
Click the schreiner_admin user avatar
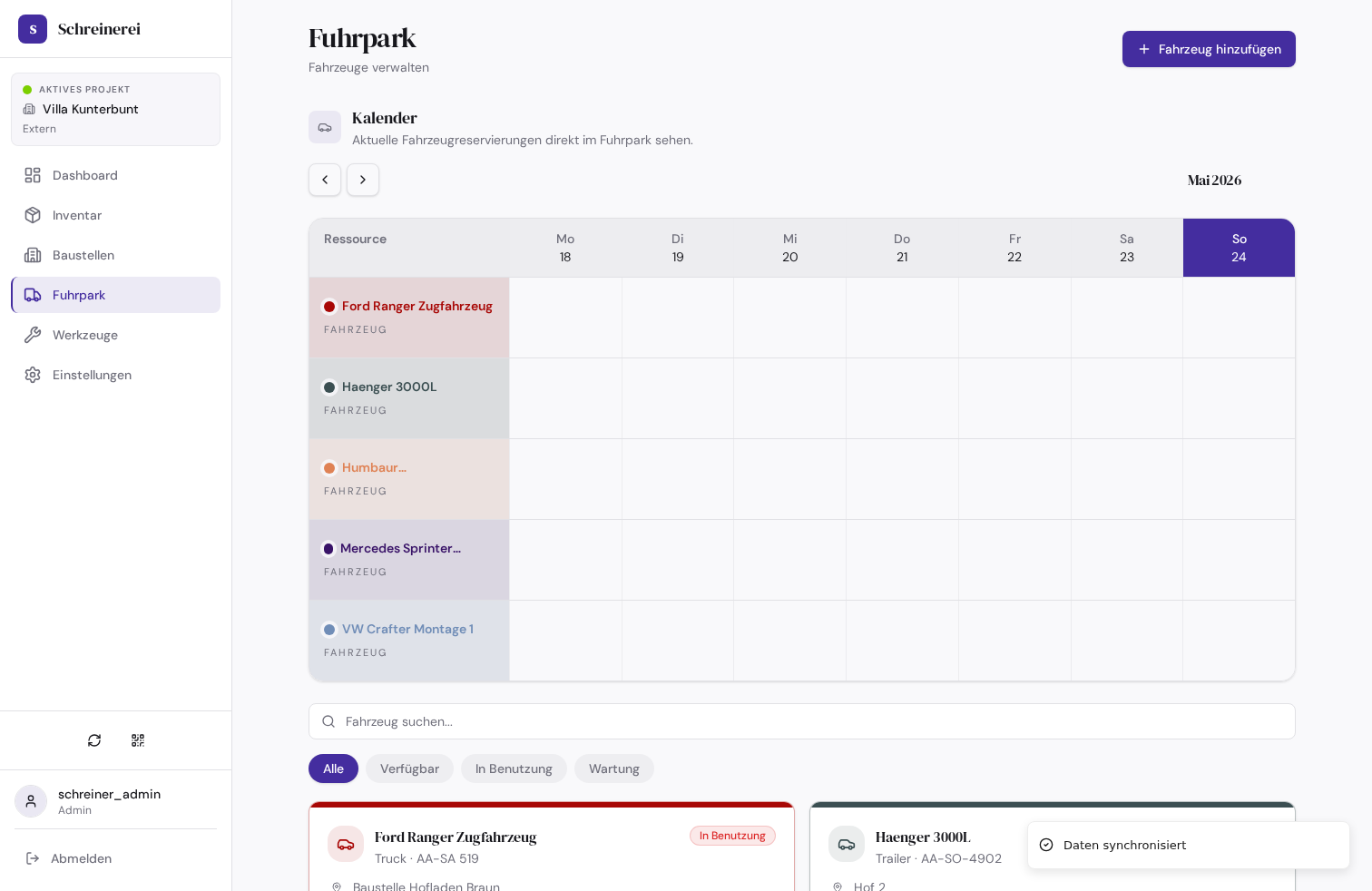coord(31,801)
